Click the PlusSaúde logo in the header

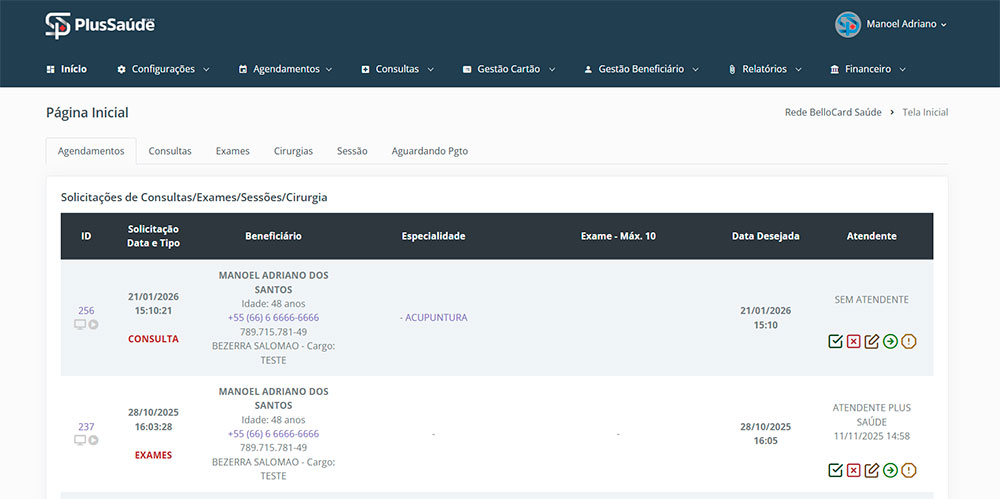[x=100, y=25]
